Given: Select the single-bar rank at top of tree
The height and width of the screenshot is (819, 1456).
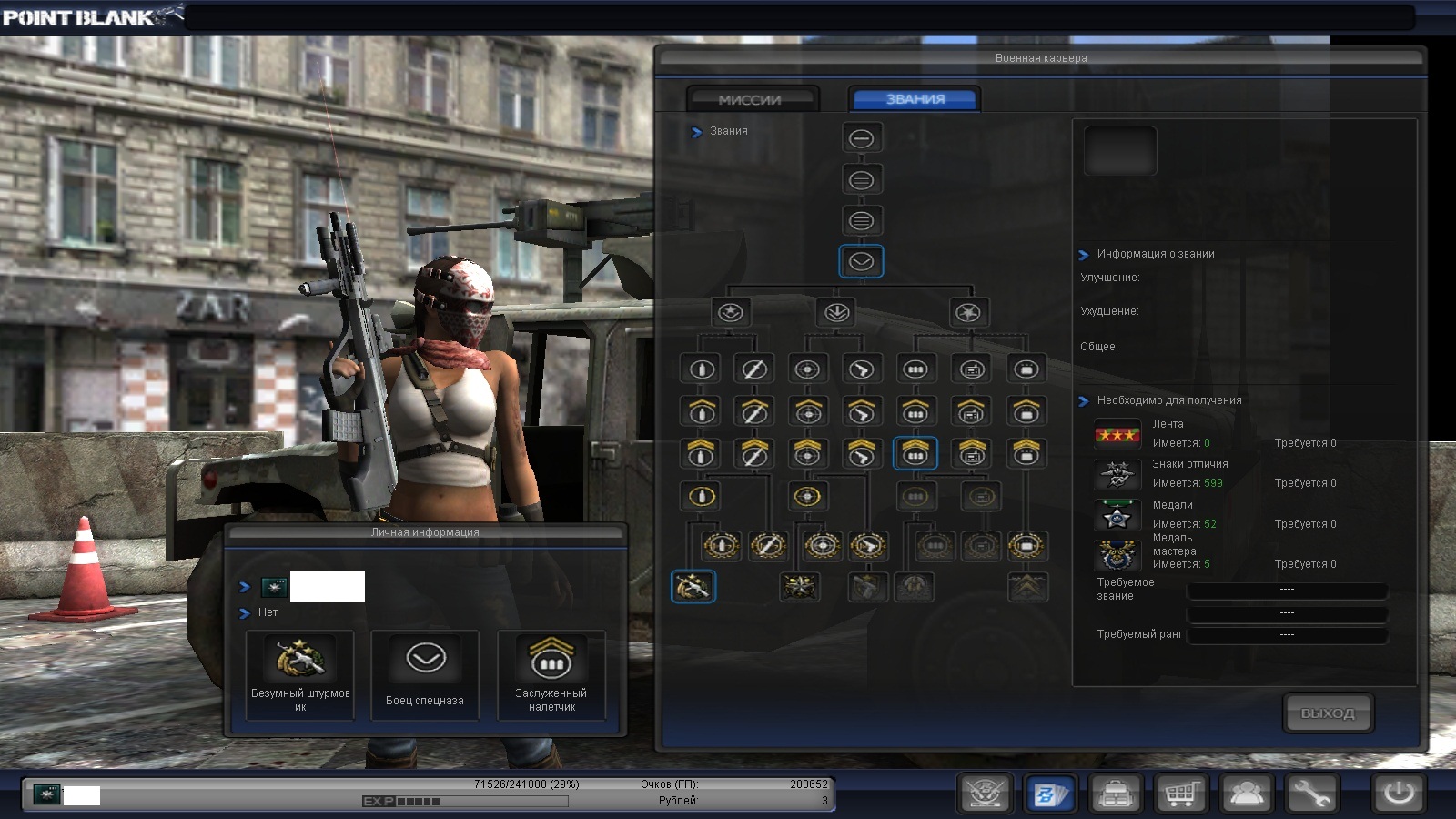Looking at the screenshot, I should (861, 138).
